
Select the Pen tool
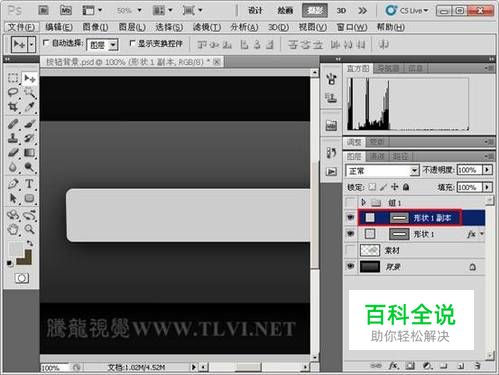point(13,184)
